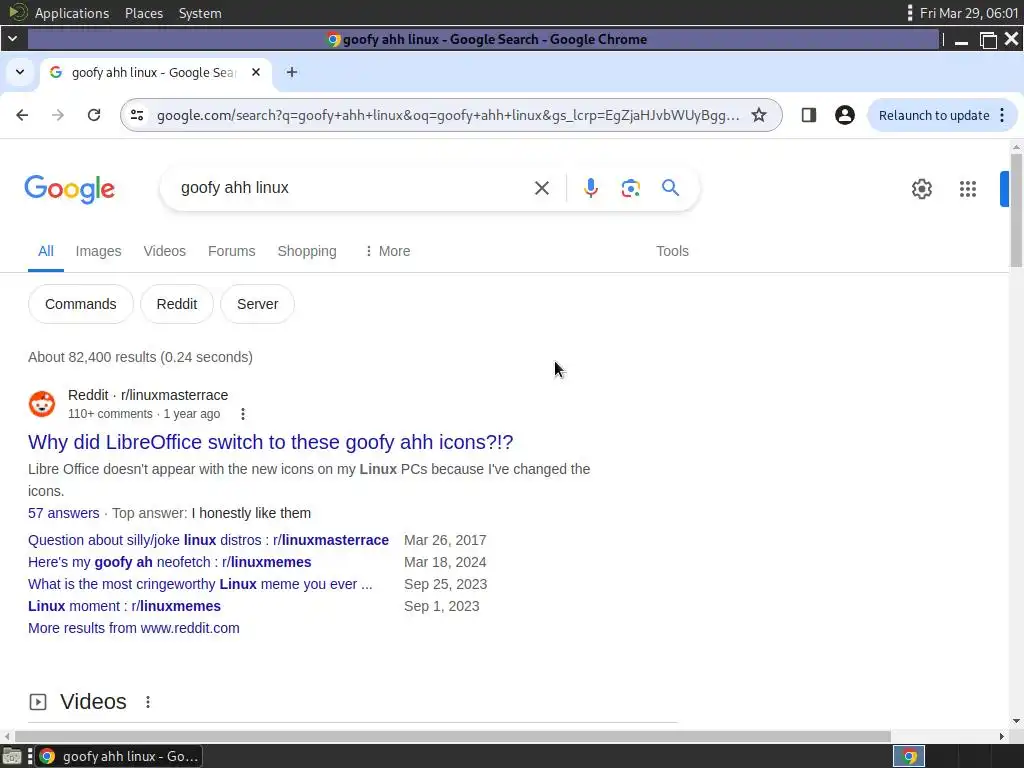The height and width of the screenshot is (768, 1024).
Task: Click the URL address bar
Action: (x=448, y=116)
